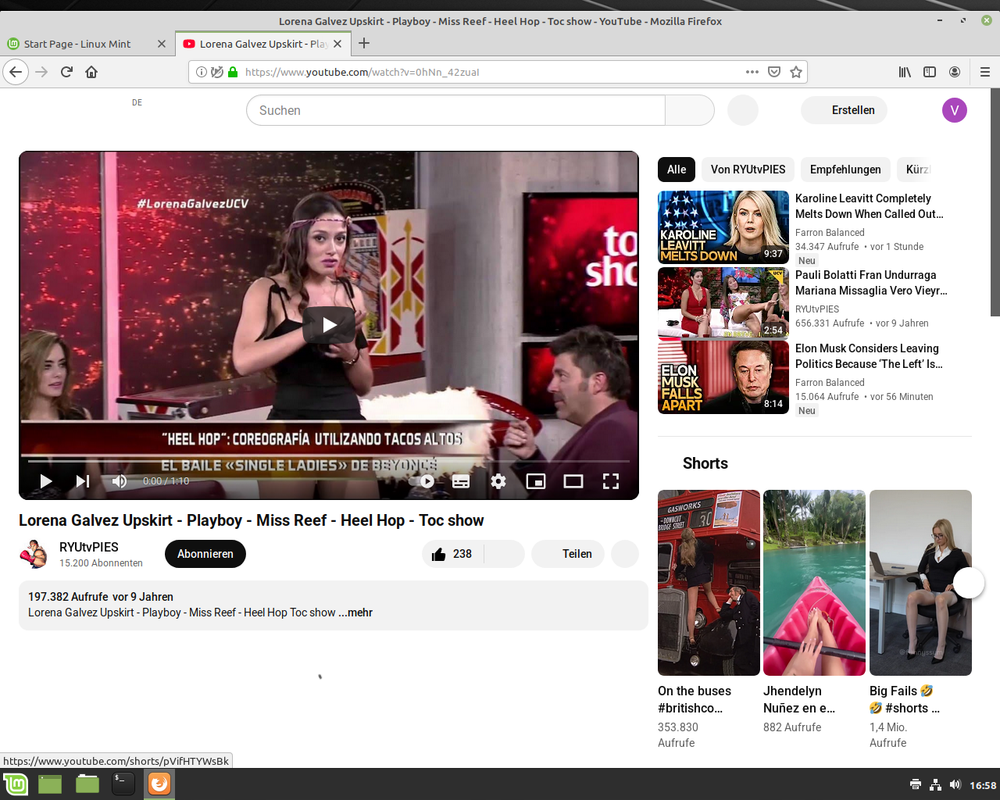Click the Abonnieren subscribe button
Image resolution: width=1000 pixels, height=800 pixels.
coord(205,554)
